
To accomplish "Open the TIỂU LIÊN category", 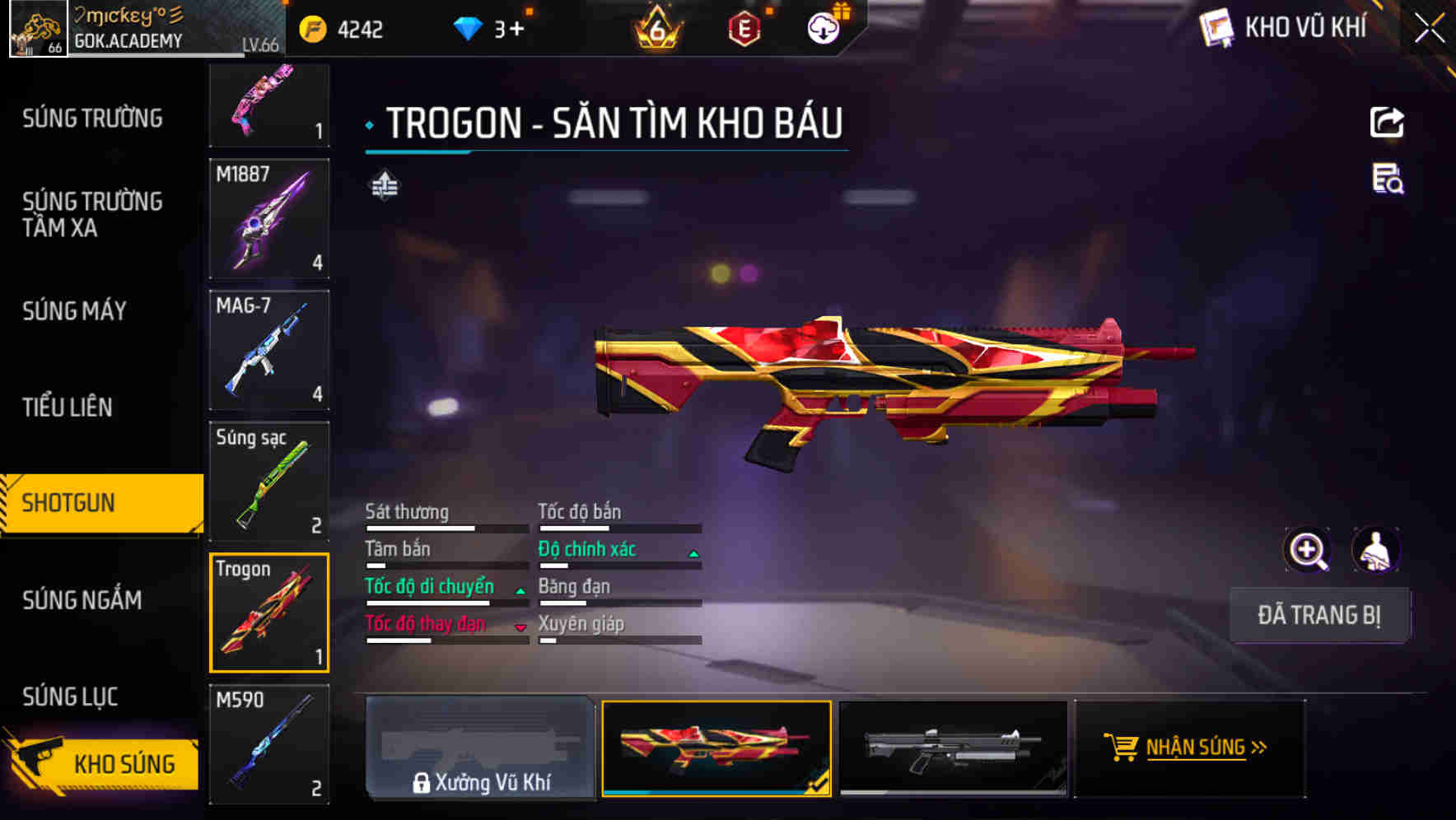I will point(67,407).
